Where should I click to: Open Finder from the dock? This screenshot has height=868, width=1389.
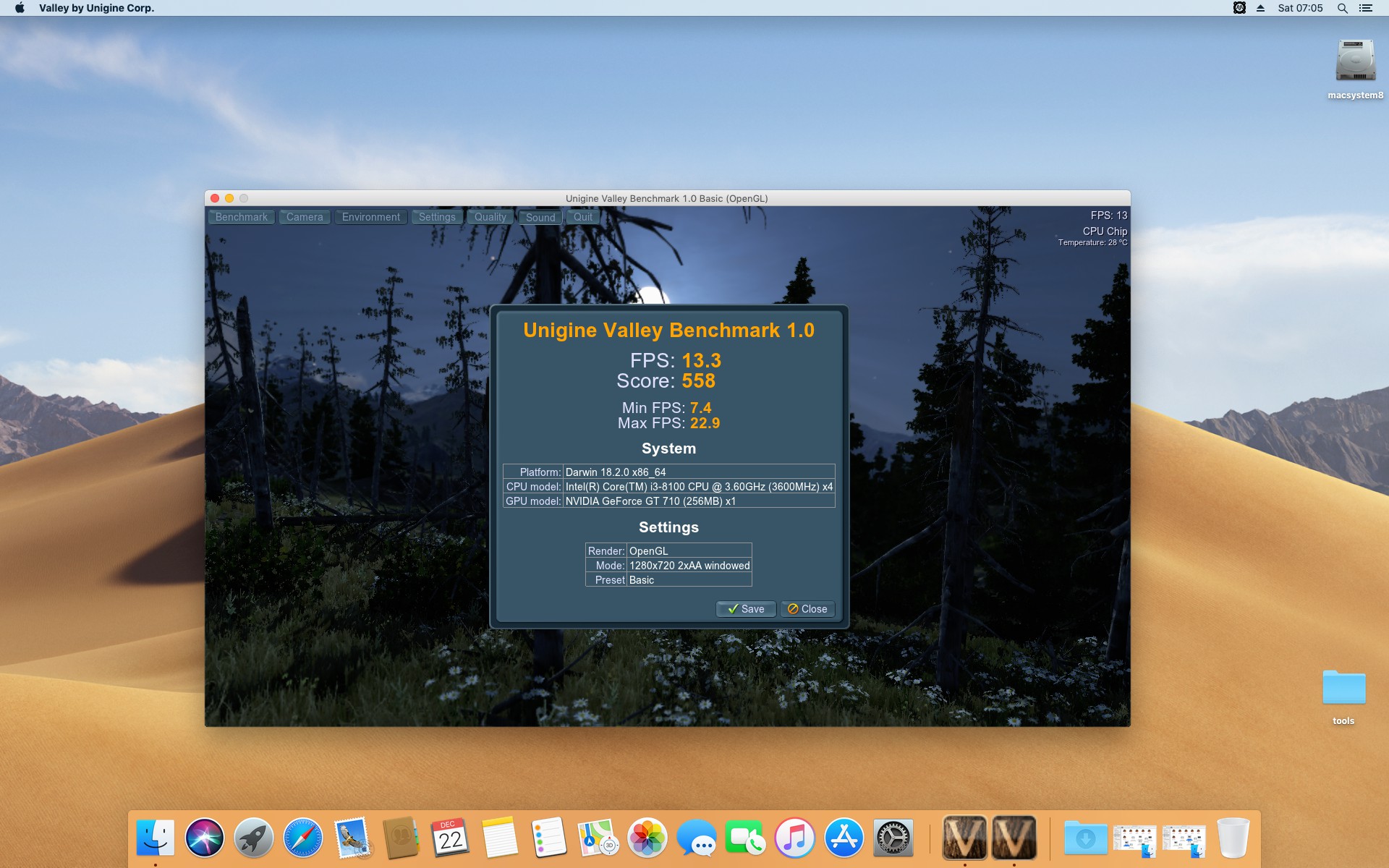coord(156,838)
